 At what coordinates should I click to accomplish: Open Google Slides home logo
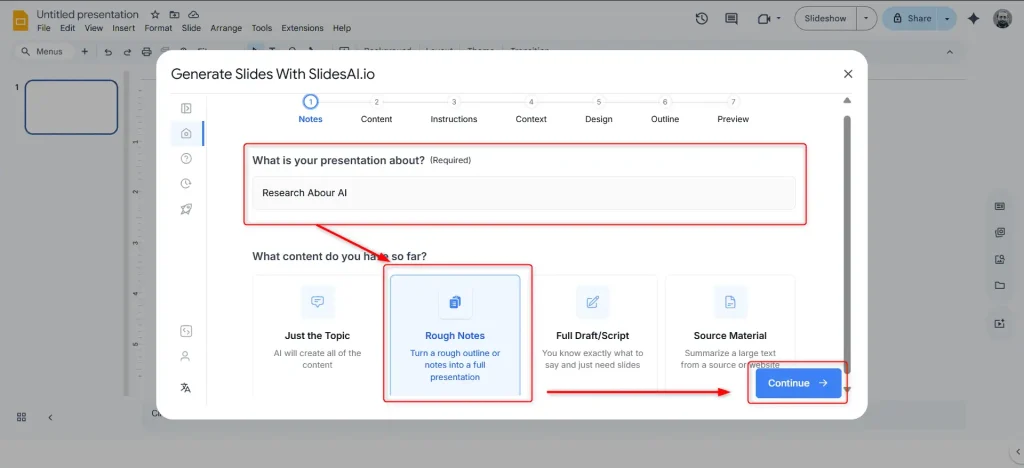tap(20, 20)
